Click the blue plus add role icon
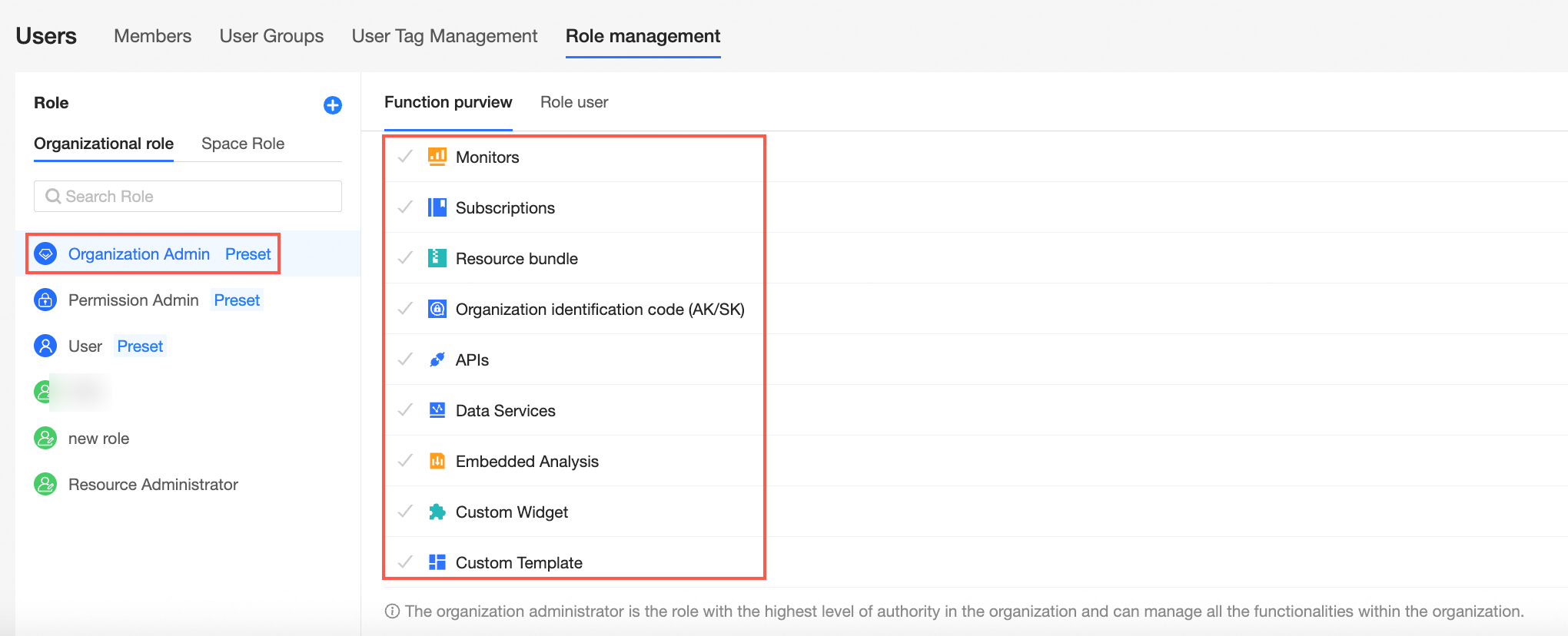 click(x=332, y=105)
